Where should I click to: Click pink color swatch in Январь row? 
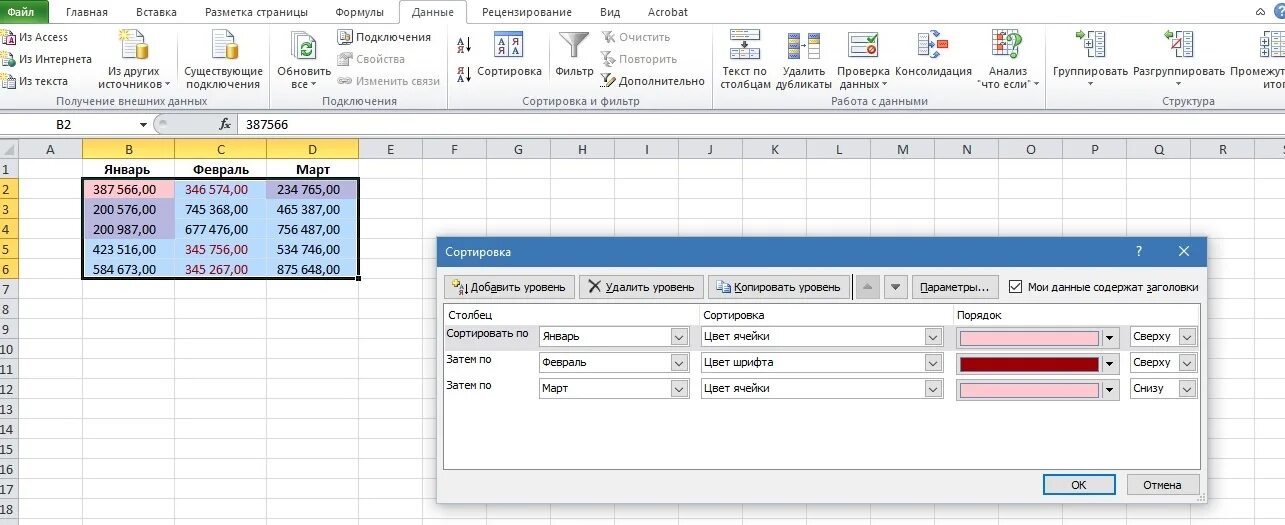(1029, 338)
